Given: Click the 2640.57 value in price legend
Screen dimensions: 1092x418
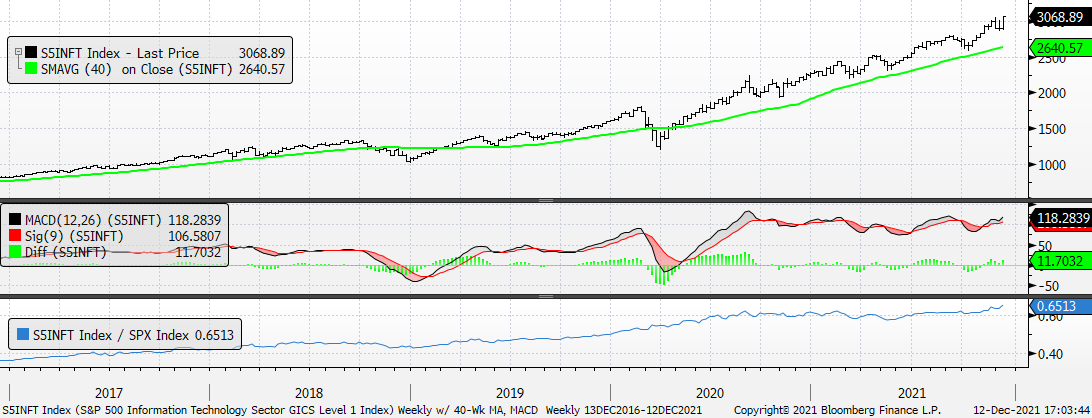Looking at the screenshot, I should click(x=261, y=68).
